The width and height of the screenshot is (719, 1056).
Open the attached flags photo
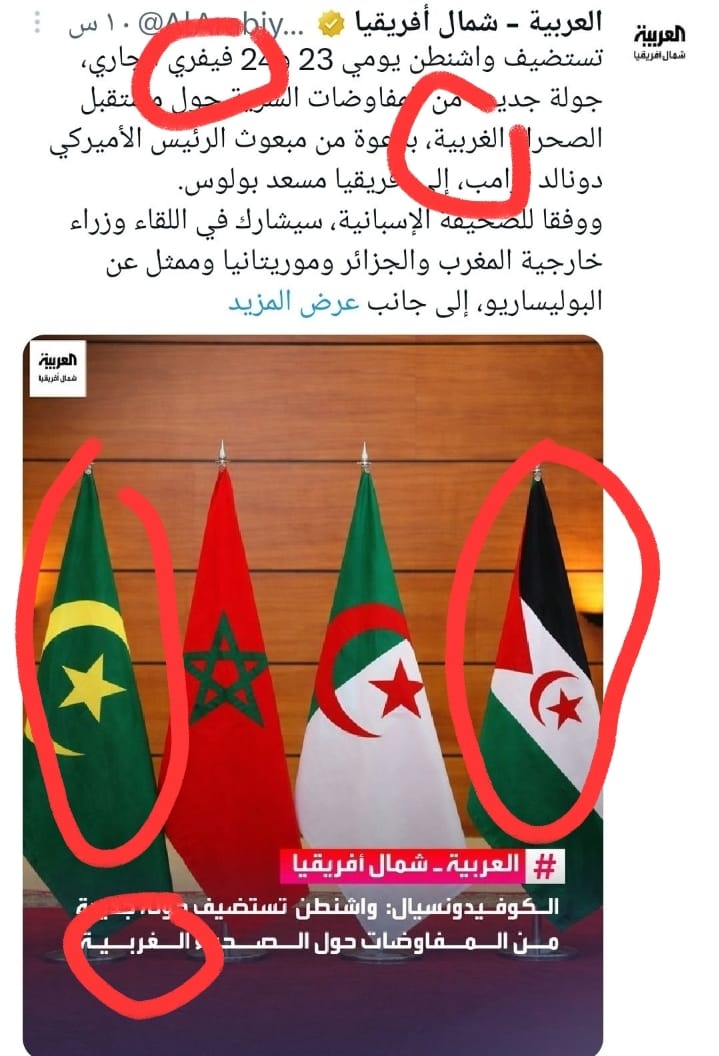313,694
